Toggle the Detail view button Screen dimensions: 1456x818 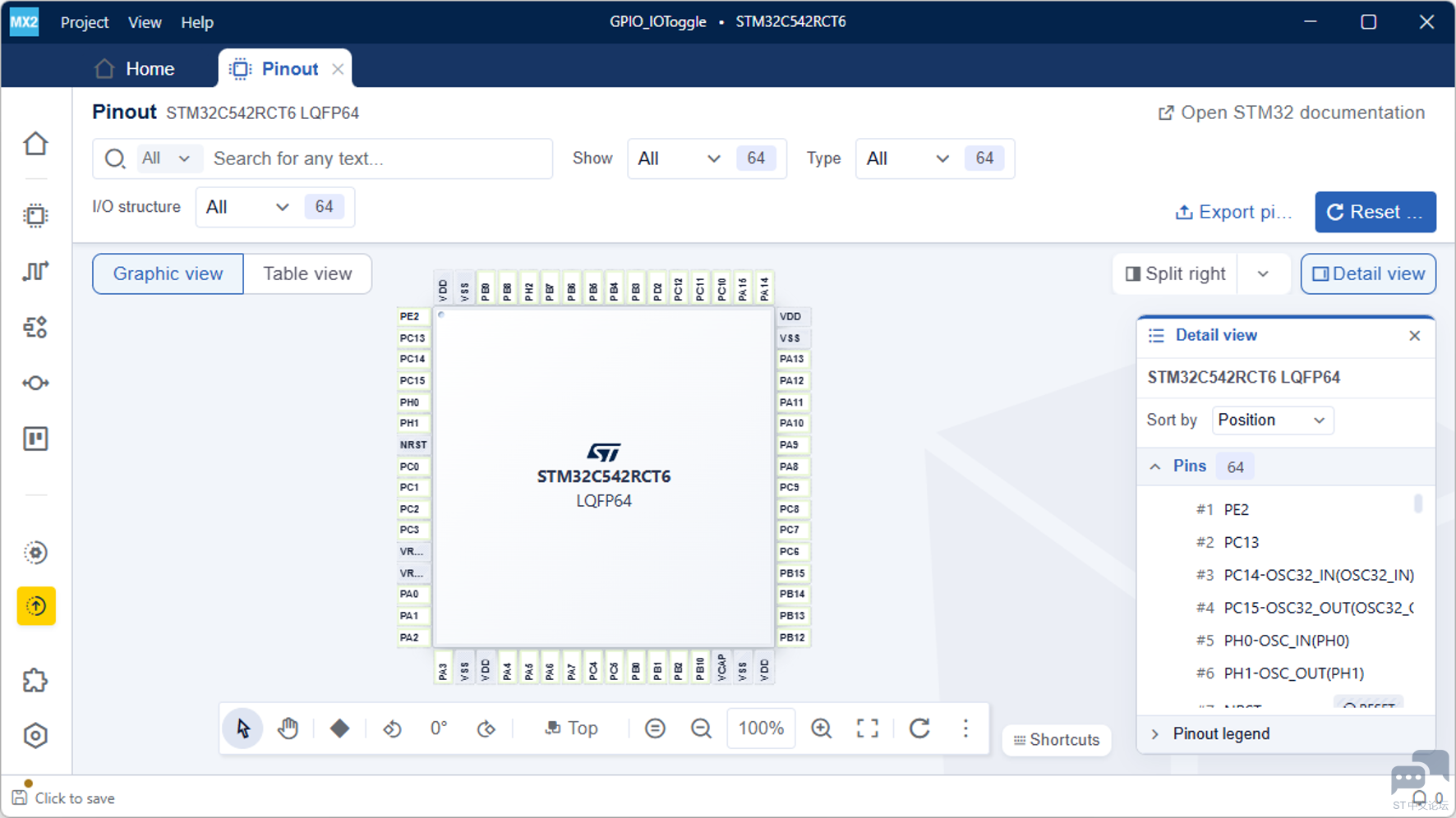pos(1368,273)
